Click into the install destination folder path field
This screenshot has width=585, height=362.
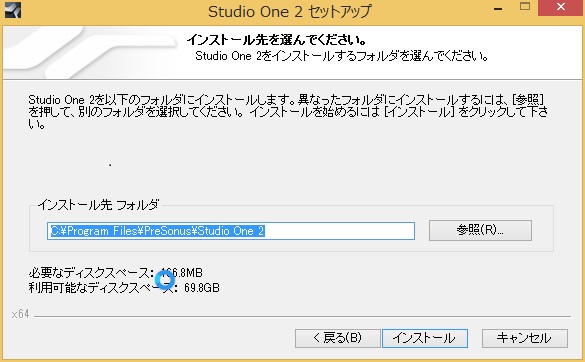231,231
